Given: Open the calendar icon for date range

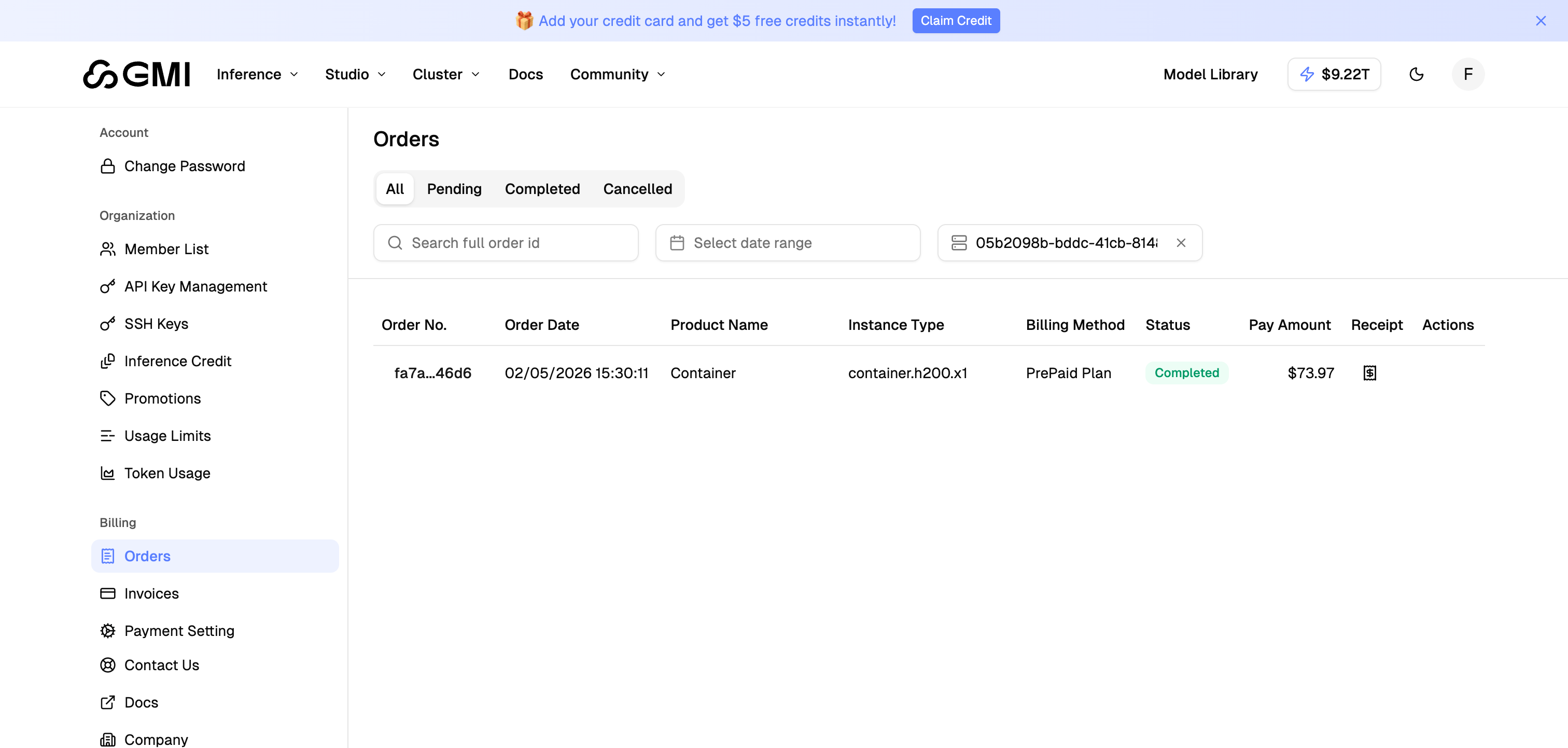Looking at the screenshot, I should tap(677, 242).
